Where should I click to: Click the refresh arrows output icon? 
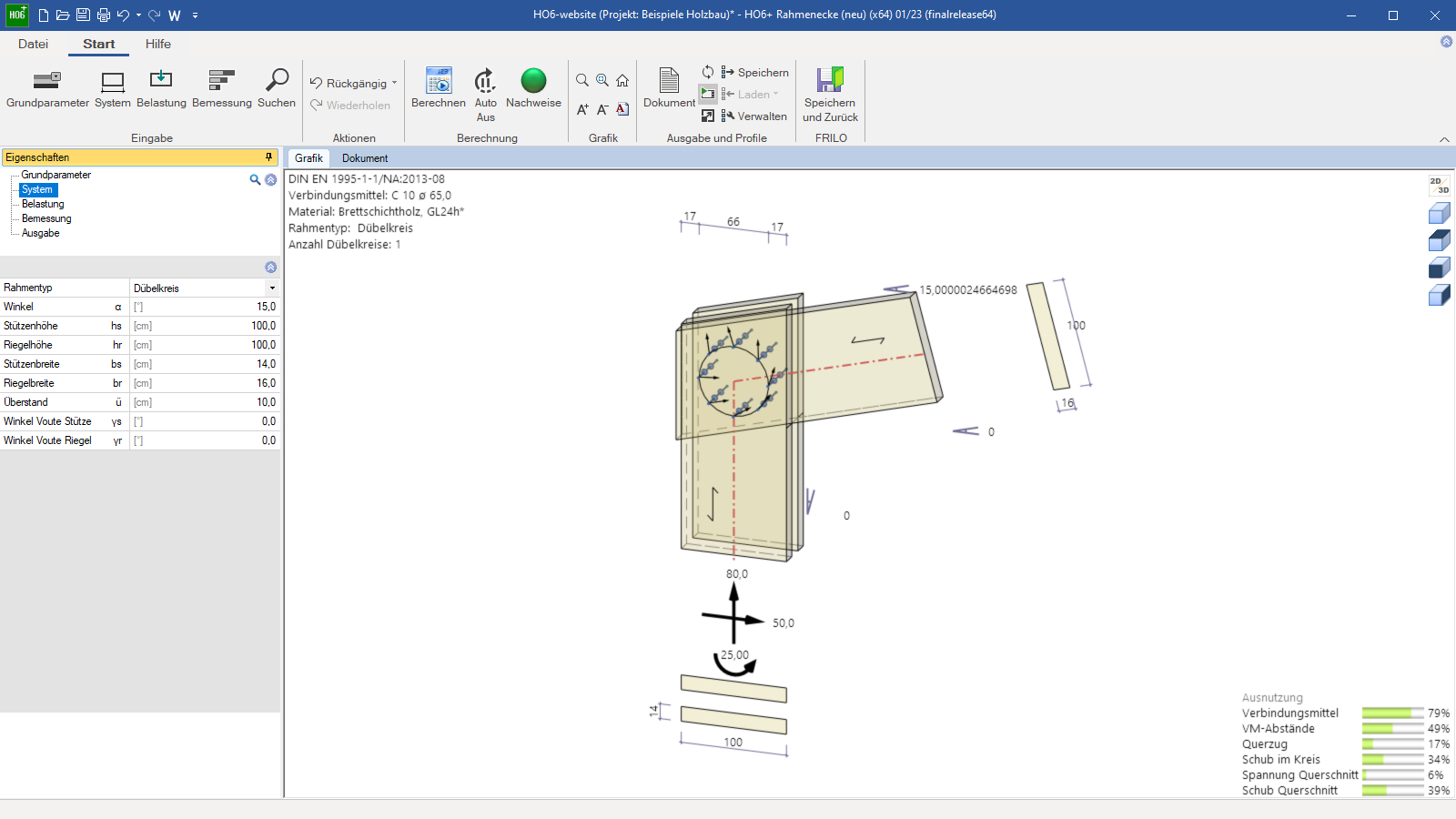pos(708,72)
